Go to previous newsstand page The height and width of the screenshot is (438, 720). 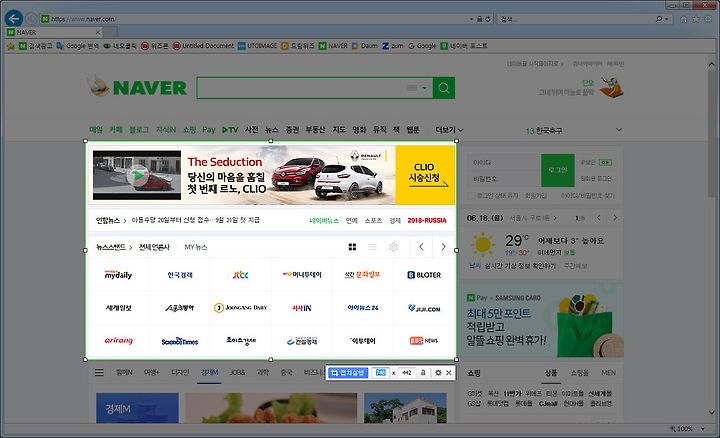(421, 247)
